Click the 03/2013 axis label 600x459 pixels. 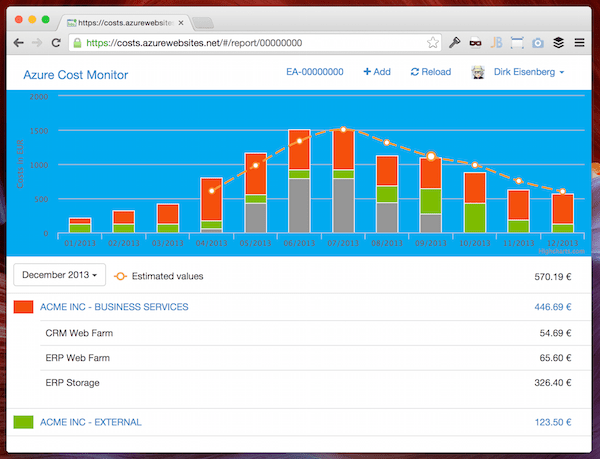click(x=168, y=243)
